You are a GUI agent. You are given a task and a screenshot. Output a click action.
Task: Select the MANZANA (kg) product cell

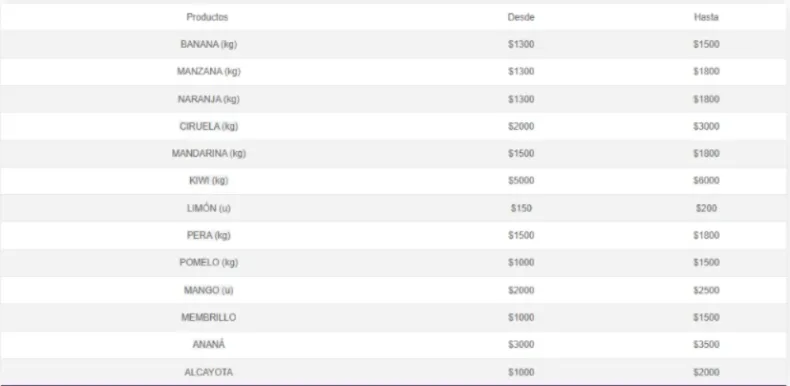(209, 72)
